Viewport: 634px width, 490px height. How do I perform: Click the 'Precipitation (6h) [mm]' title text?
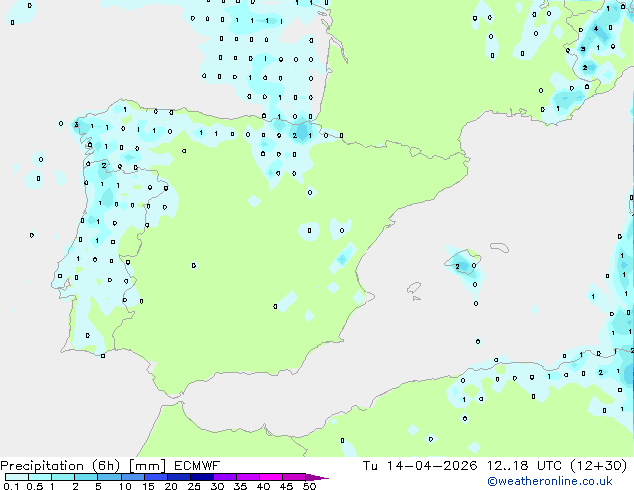[83, 466]
